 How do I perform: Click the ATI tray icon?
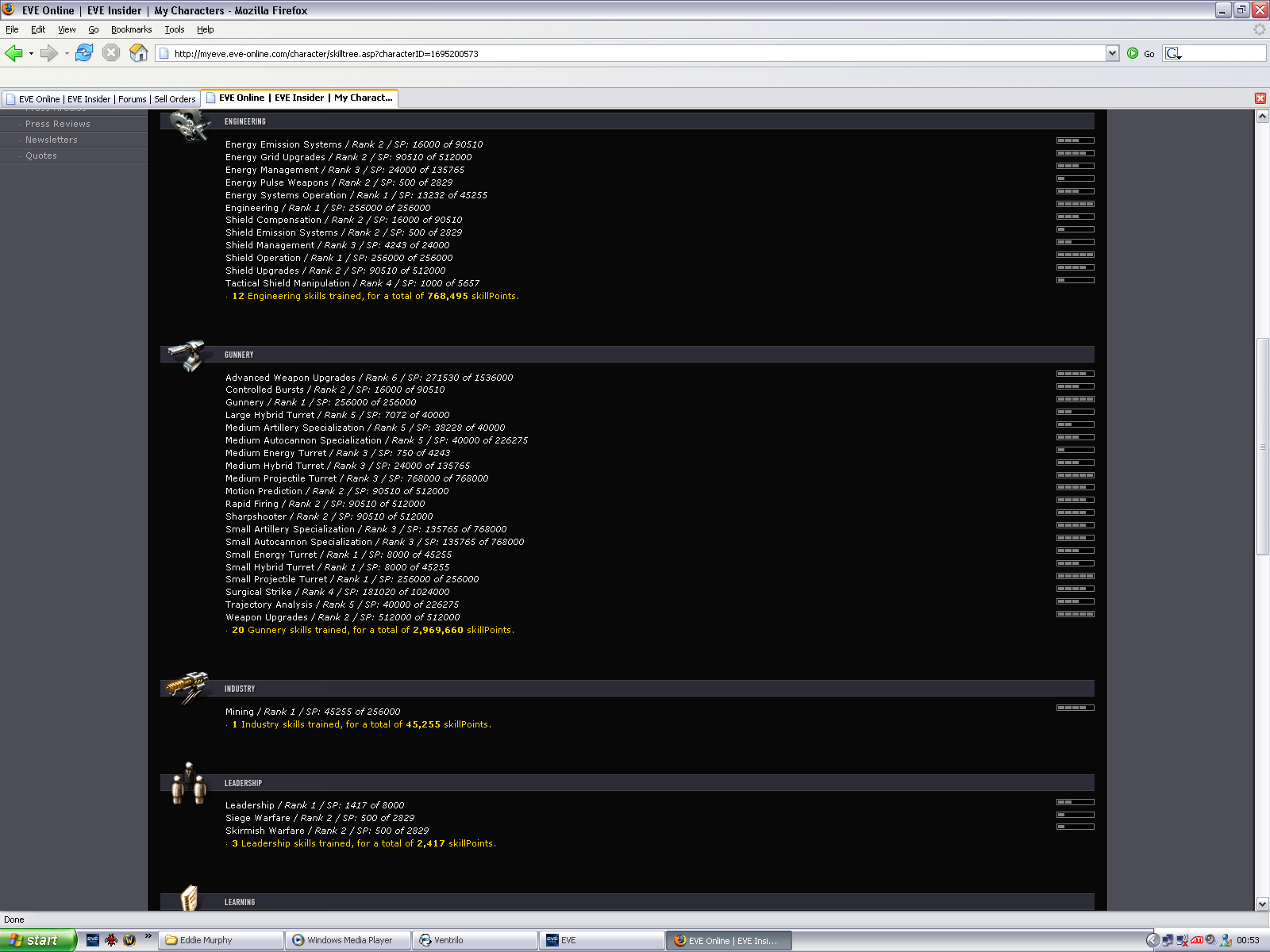(x=1197, y=940)
